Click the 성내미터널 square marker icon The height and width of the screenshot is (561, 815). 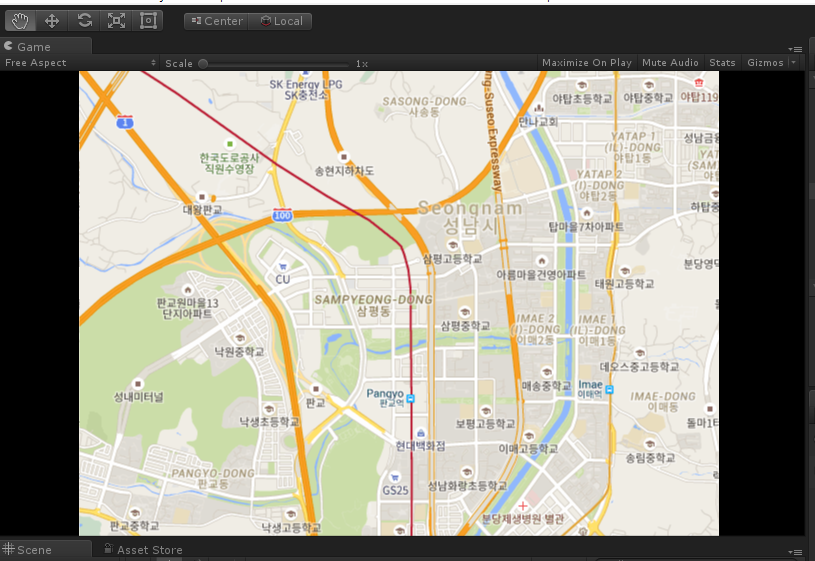(x=138, y=384)
